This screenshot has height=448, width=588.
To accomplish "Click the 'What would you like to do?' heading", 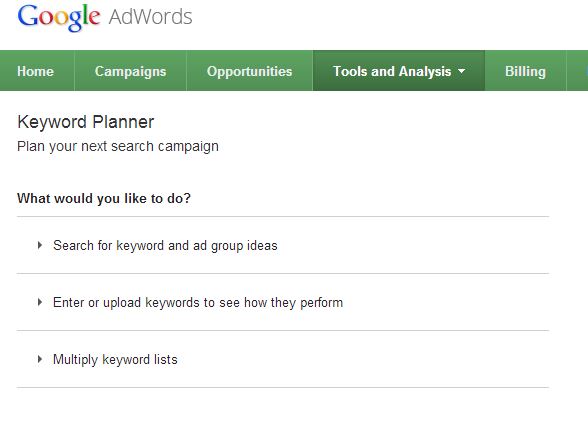I will (104, 198).
